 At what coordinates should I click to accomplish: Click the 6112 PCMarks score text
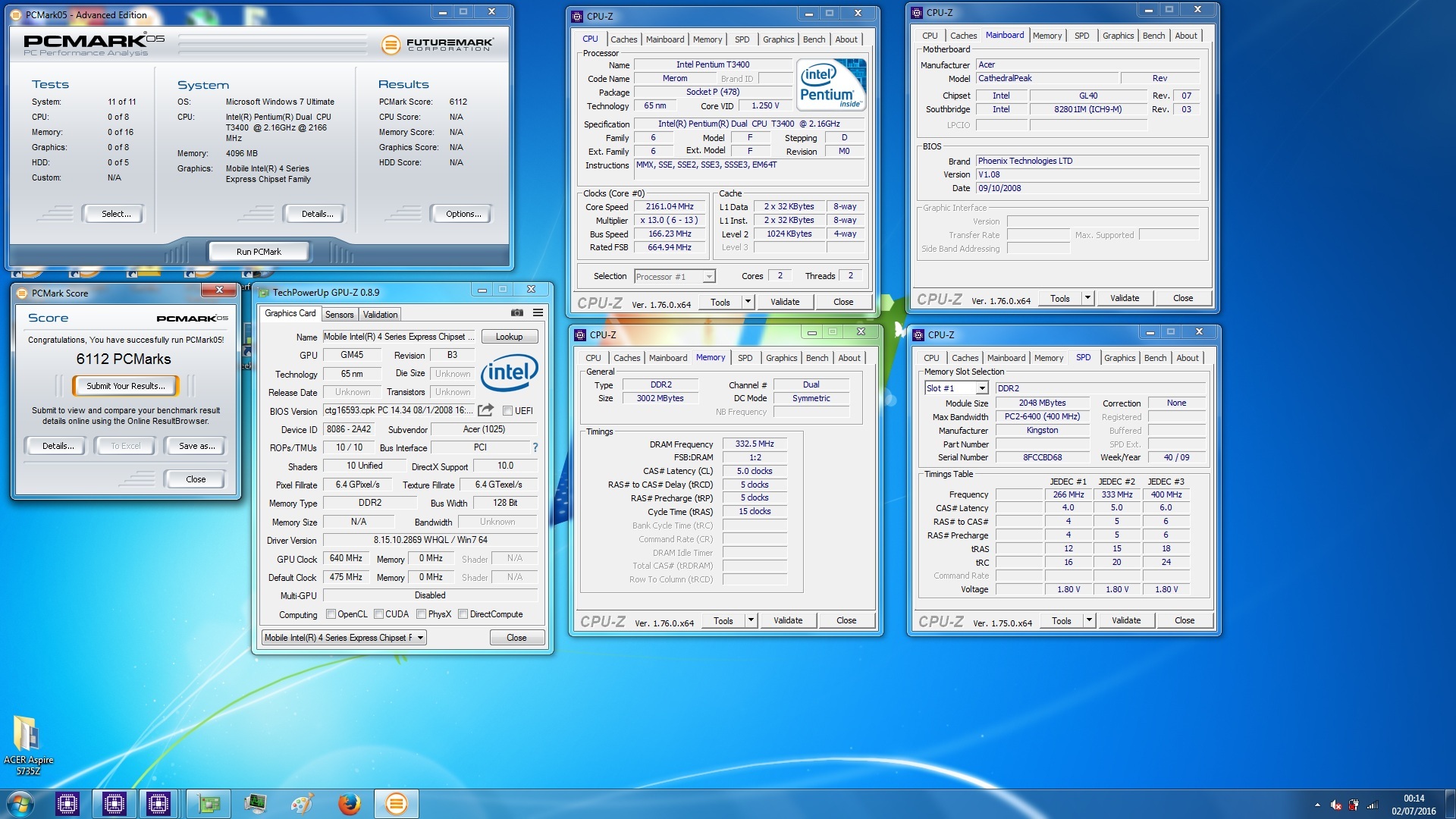124,359
